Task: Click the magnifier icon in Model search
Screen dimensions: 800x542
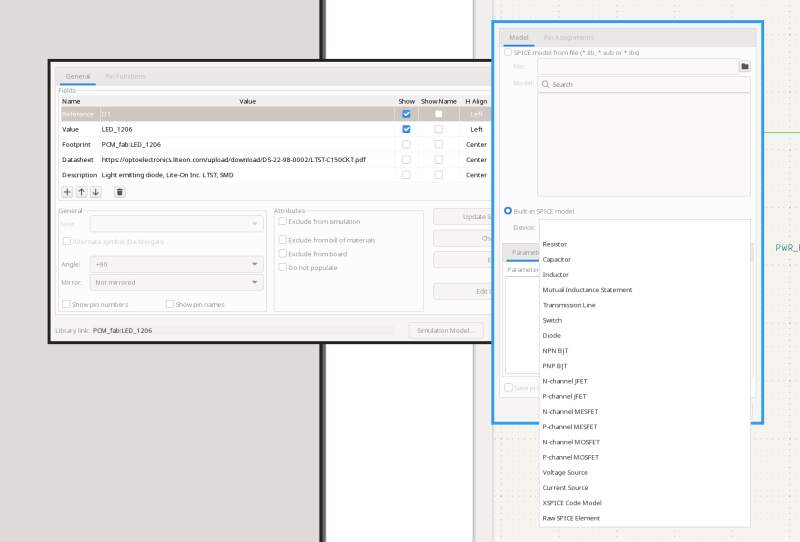Action: [545, 84]
